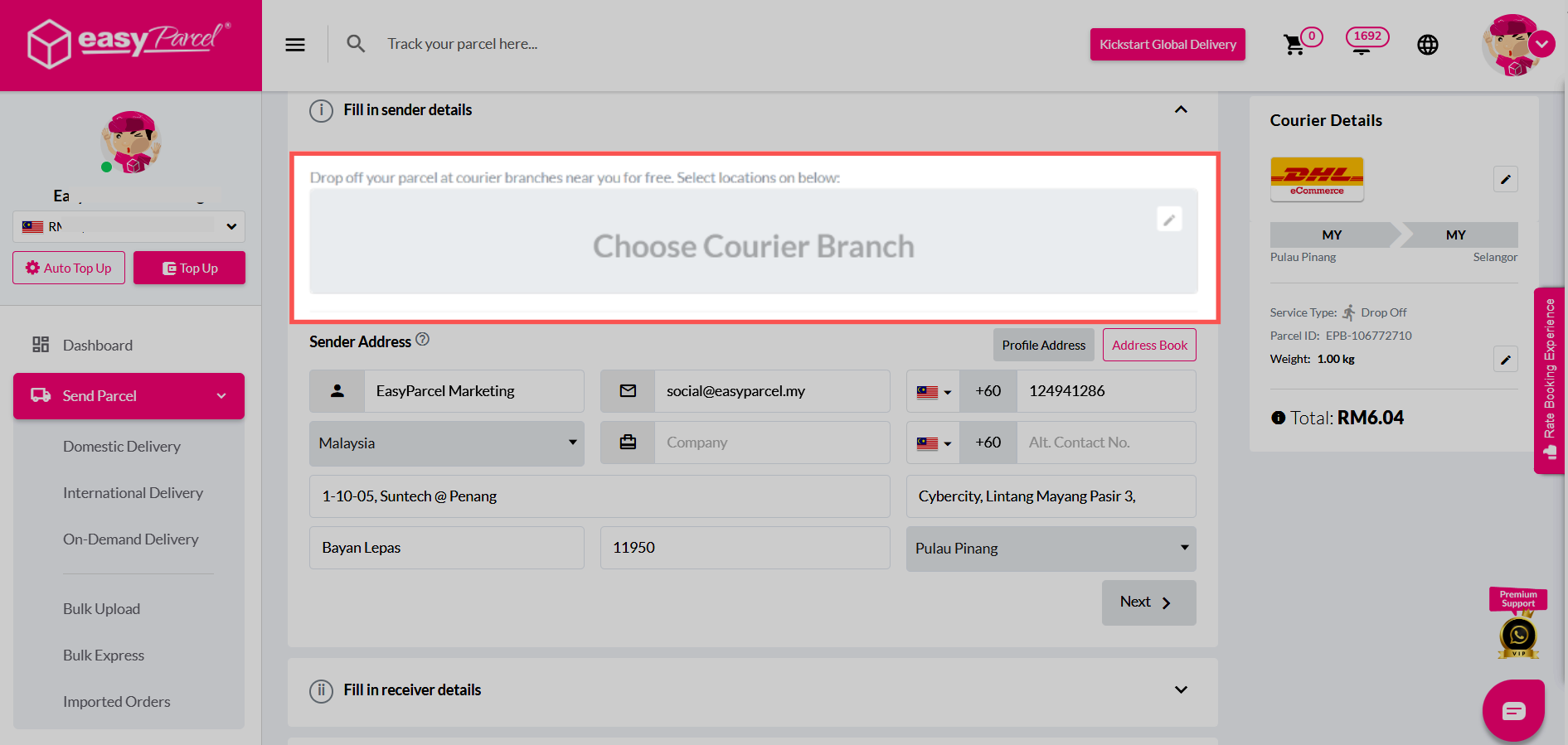
Task: Edit the sender name field
Action: [x=473, y=391]
